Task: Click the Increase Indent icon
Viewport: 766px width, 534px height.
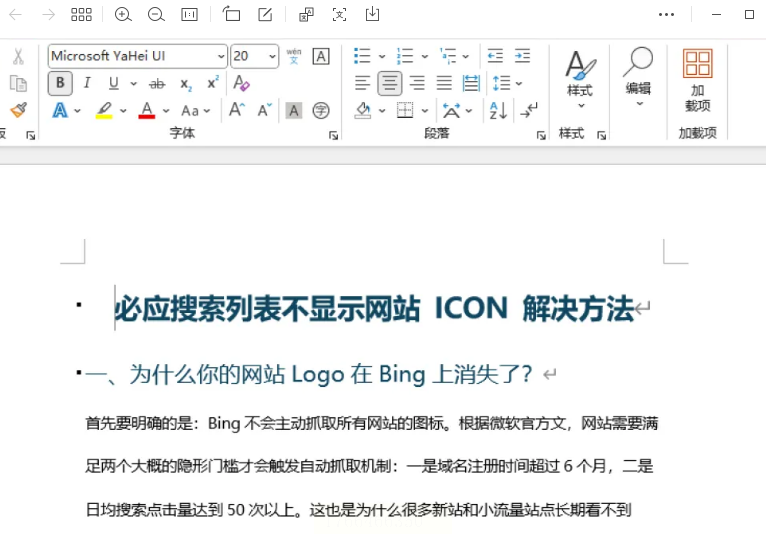Action: click(x=522, y=56)
